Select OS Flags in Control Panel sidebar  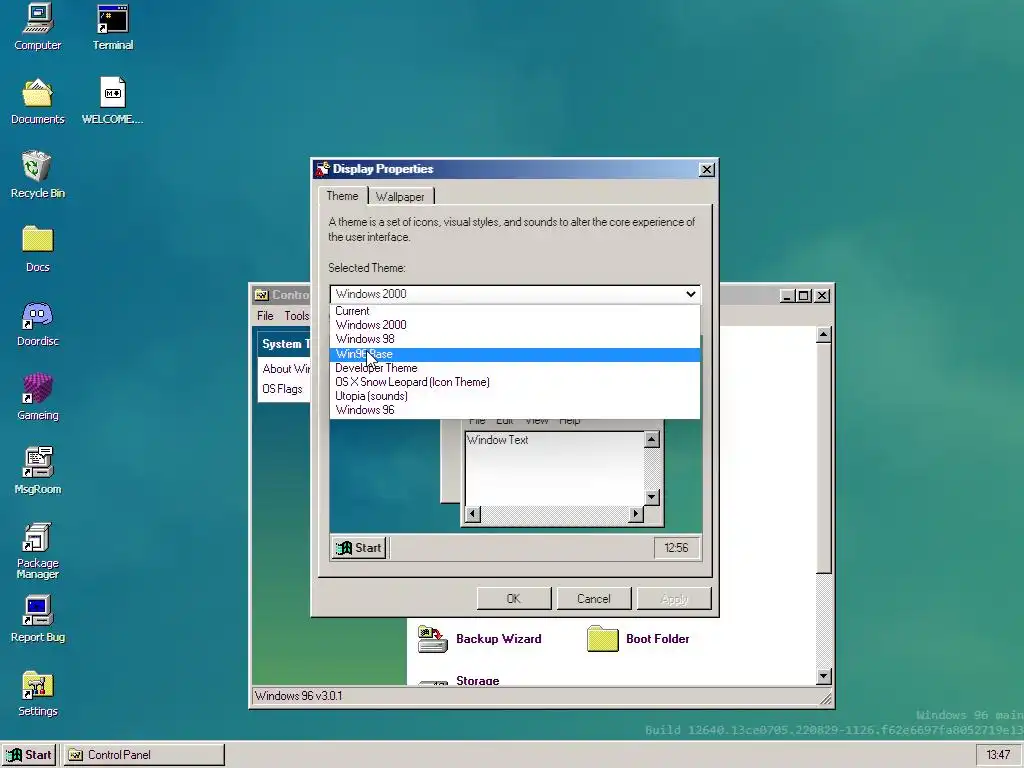(282, 389)
